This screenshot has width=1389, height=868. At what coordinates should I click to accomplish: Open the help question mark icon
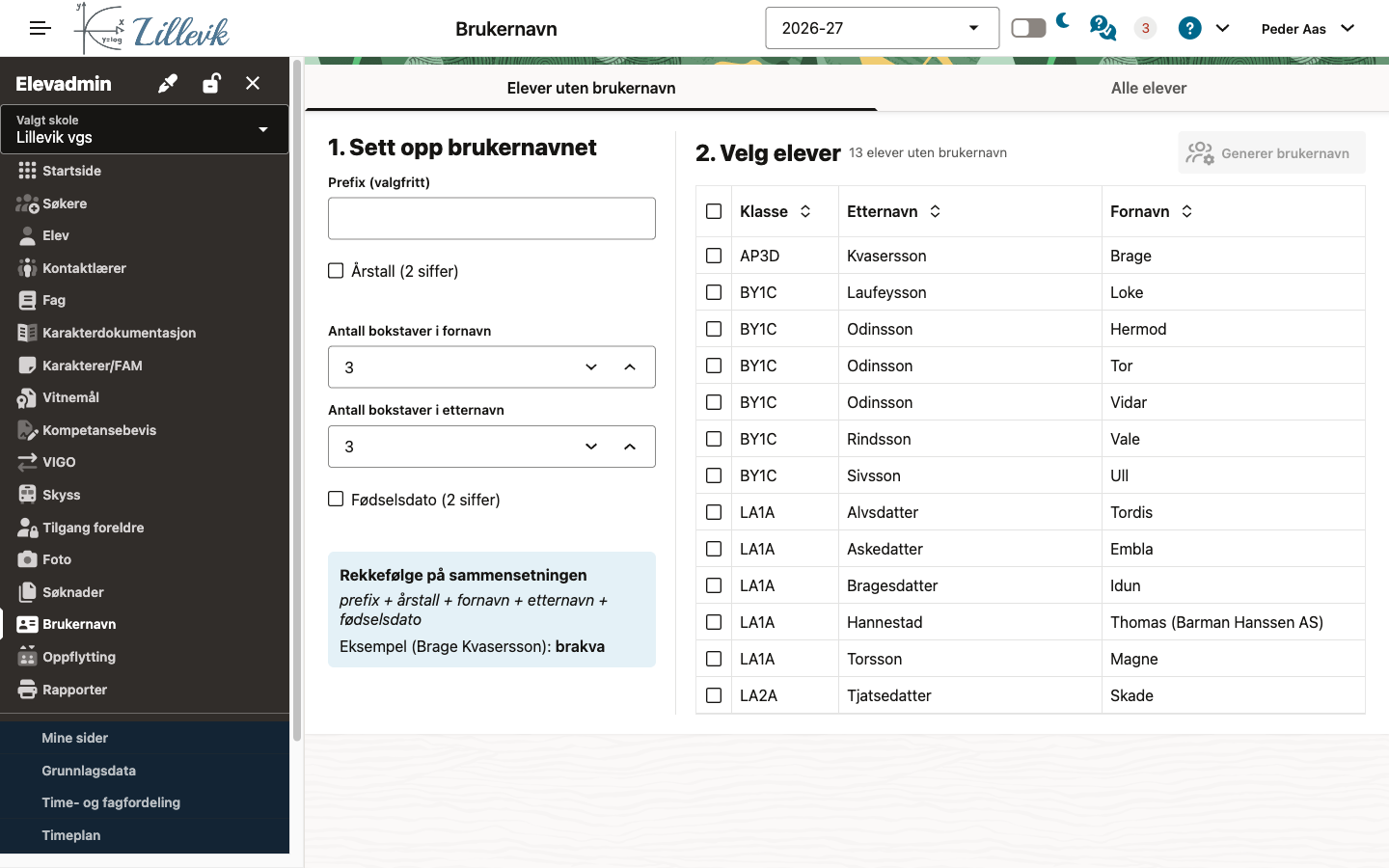1190,28
